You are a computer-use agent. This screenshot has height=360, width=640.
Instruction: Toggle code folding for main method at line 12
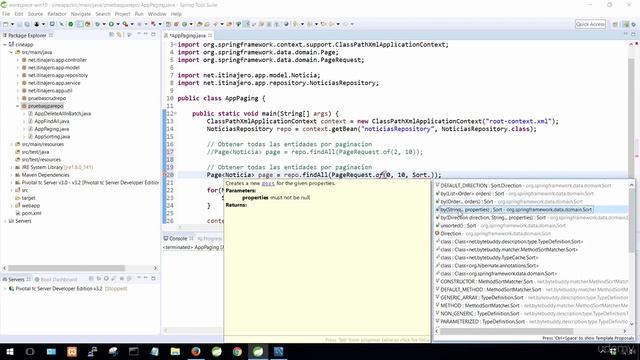coord(176,114)
